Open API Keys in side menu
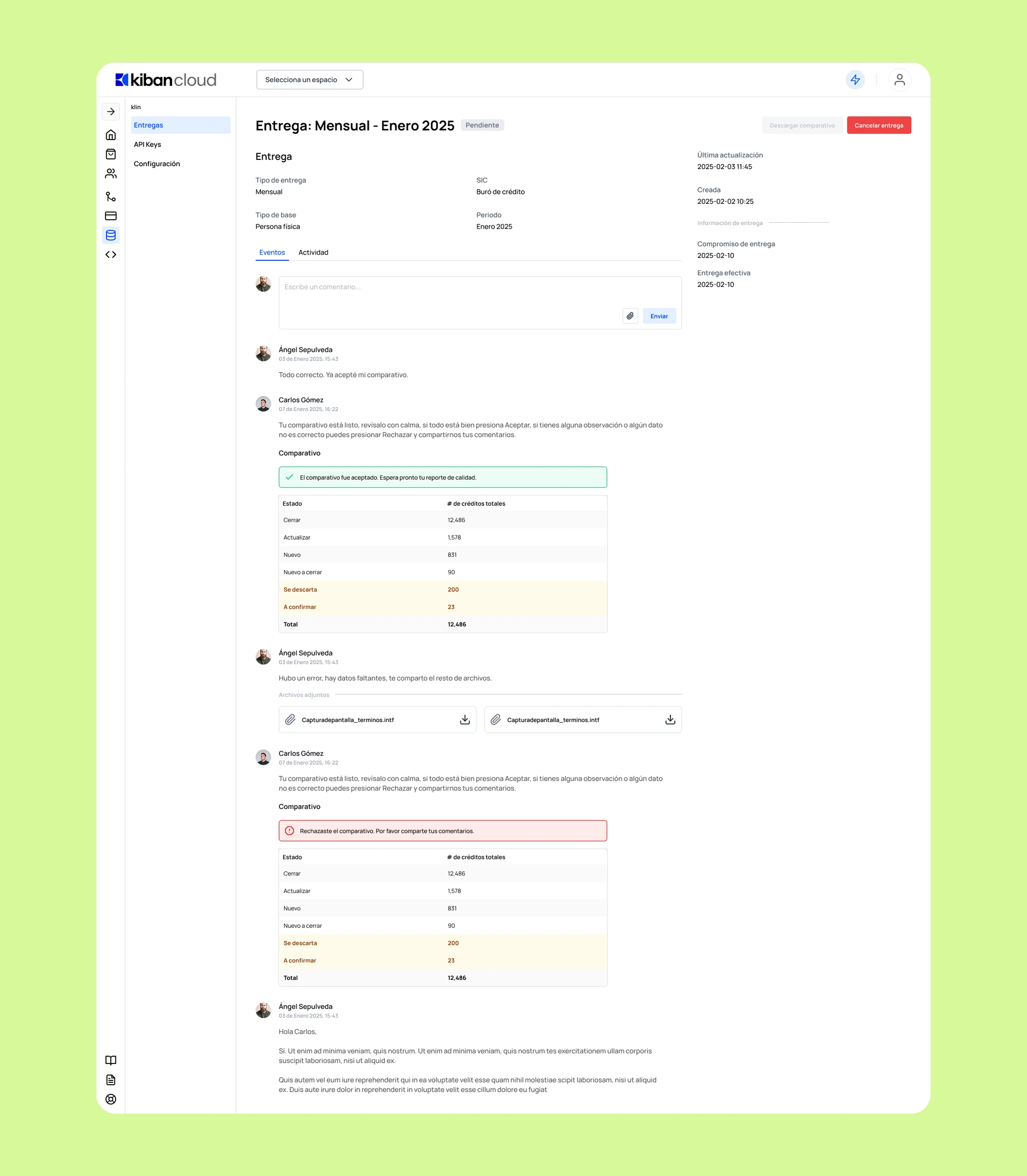Viewport: 1027px width, 1176px height. point(147,144)
